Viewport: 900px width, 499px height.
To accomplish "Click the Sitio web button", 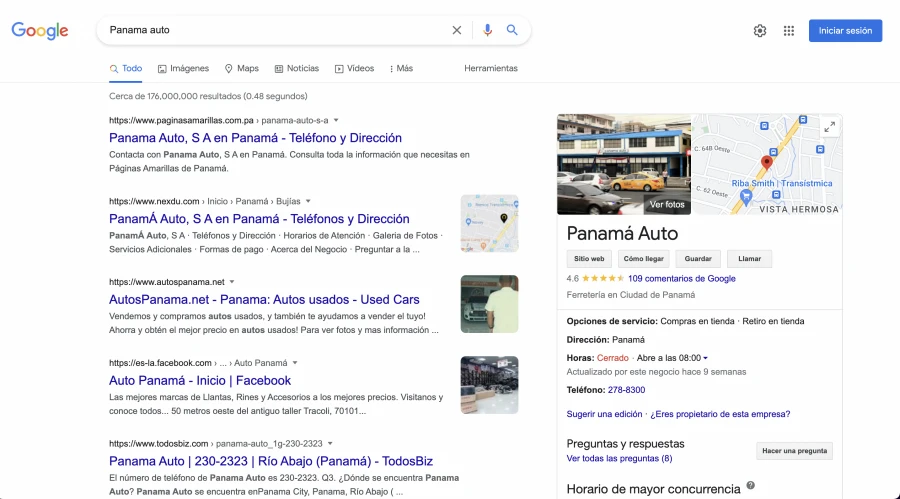I will 589,259.
